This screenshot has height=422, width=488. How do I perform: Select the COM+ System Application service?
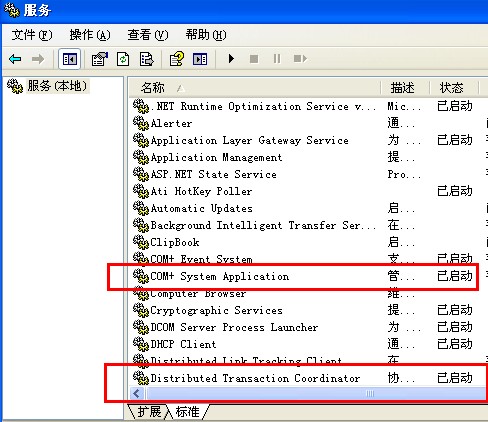click(219, 276)
